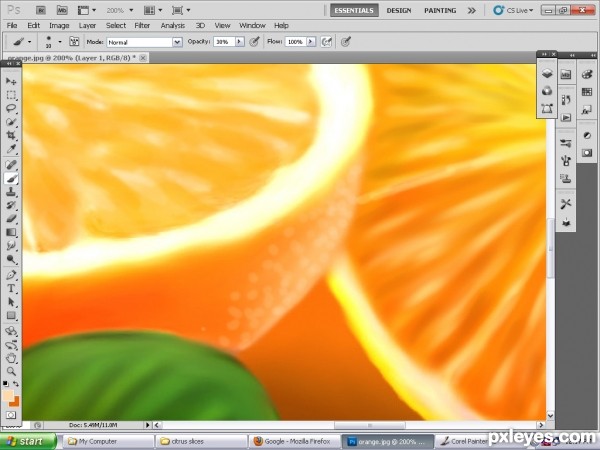The width and height of the screenshot is (600, 450).
Task: Select the Move tool
Action: coord(11,81)
